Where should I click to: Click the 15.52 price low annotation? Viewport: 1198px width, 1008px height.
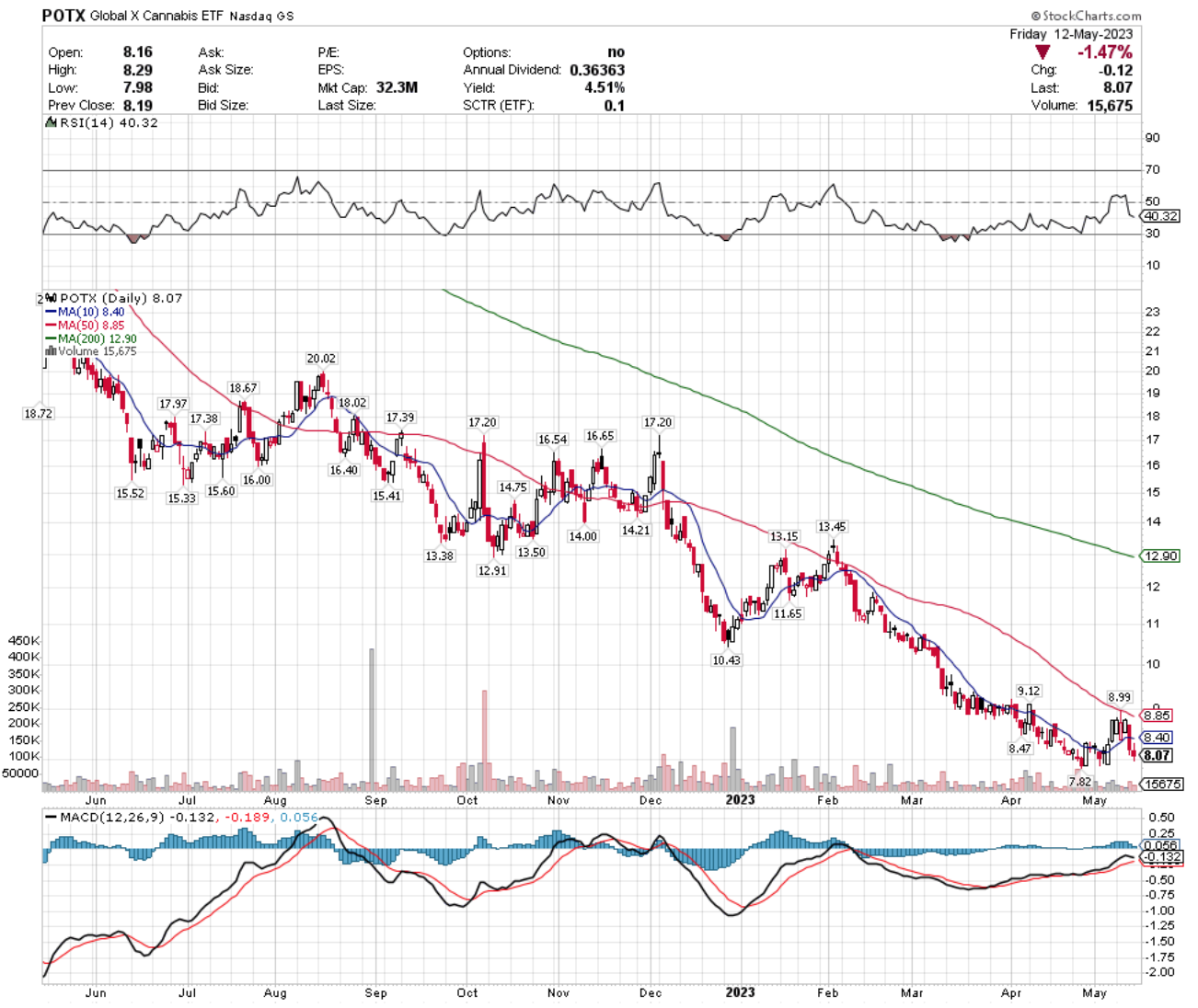130,493
